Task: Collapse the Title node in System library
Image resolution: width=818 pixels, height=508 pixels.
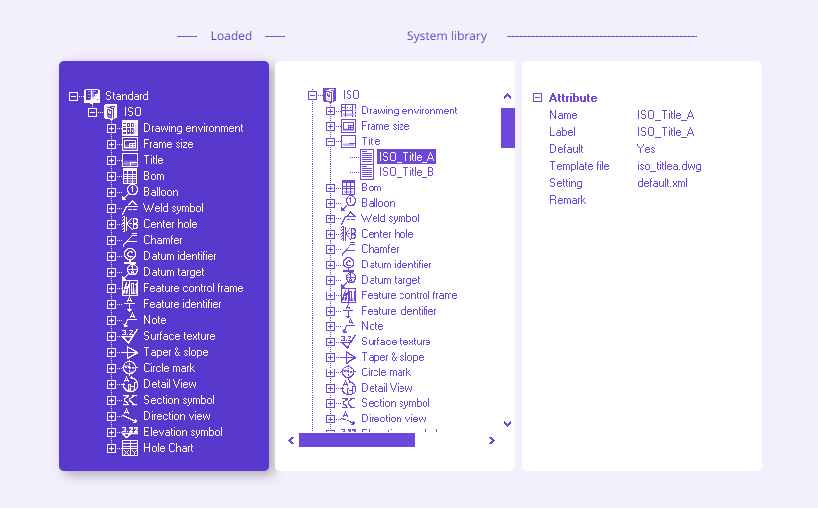Action: [331, 142]
